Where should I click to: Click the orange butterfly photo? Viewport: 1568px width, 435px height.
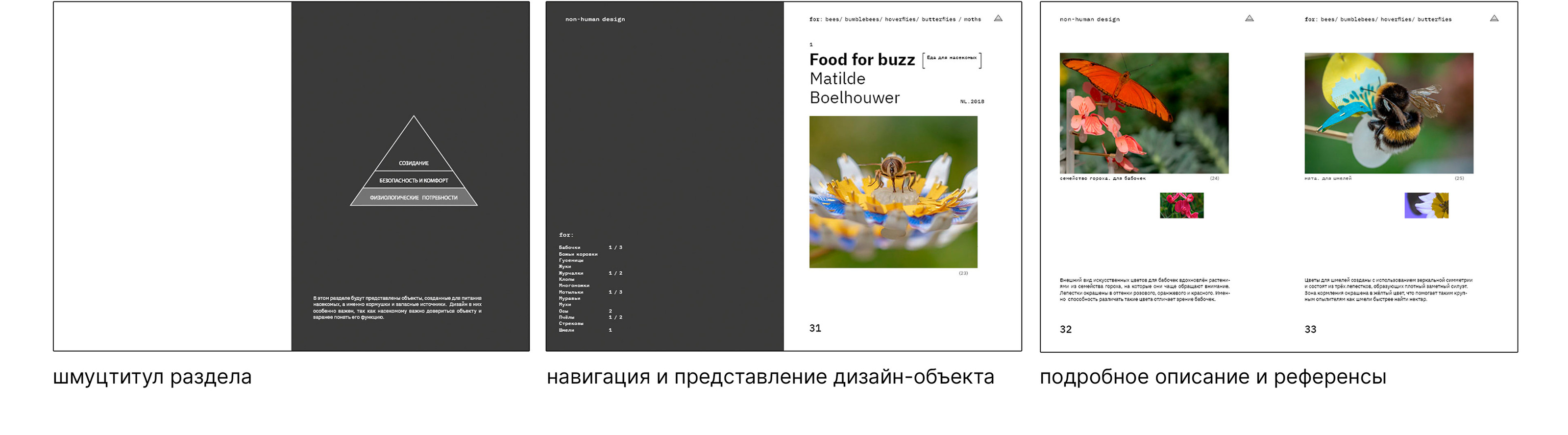1144,113
